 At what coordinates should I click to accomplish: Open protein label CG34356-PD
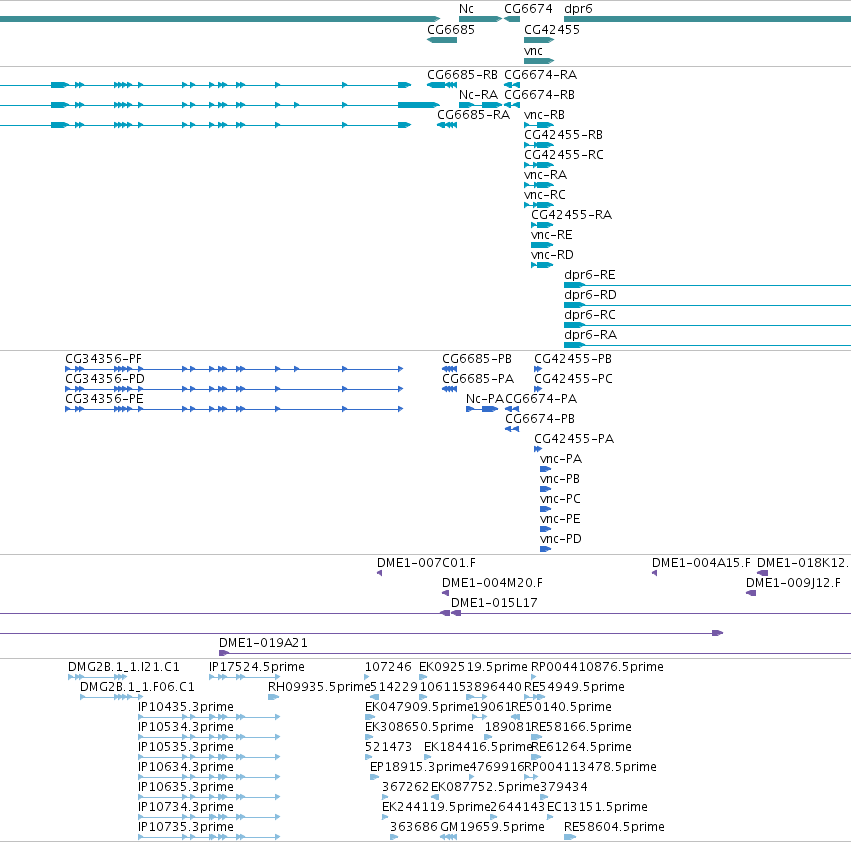coord(105,378)
